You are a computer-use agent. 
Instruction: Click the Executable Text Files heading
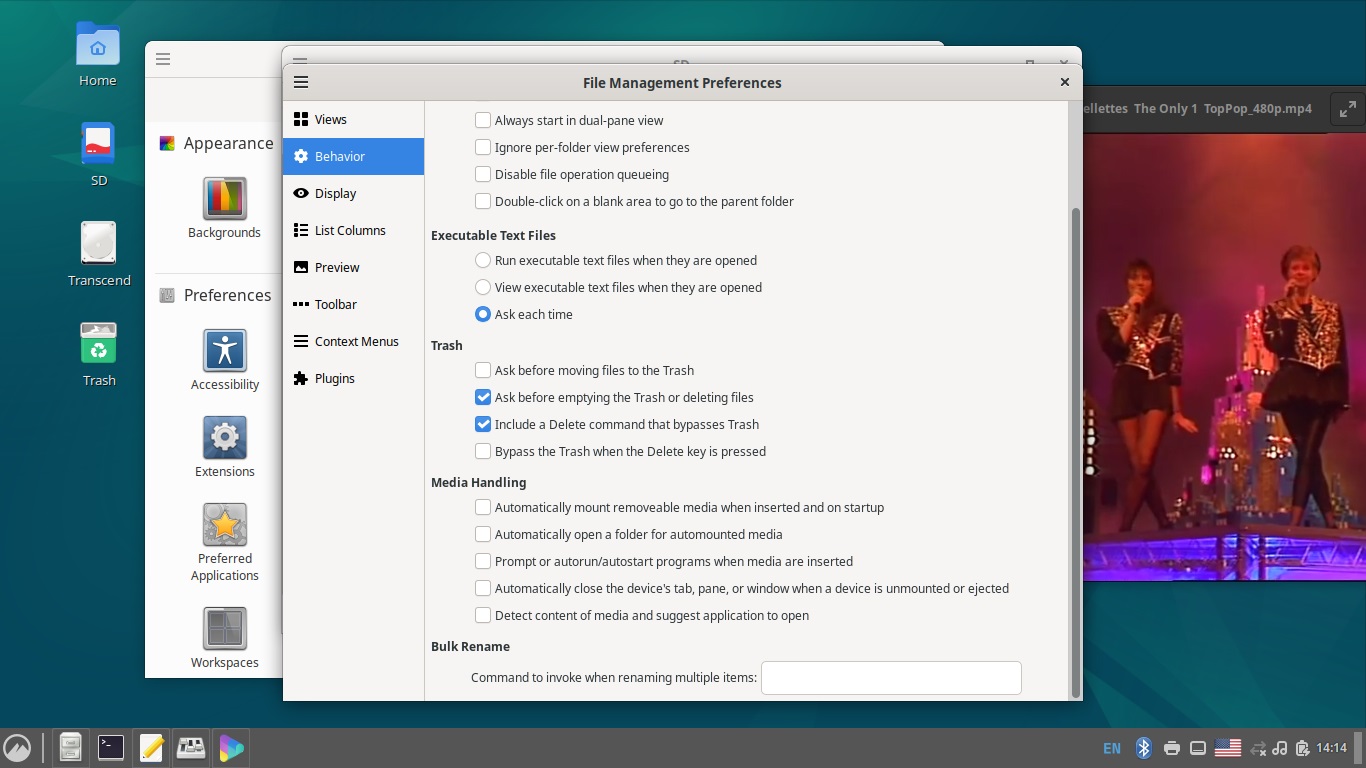click(493, 235)
